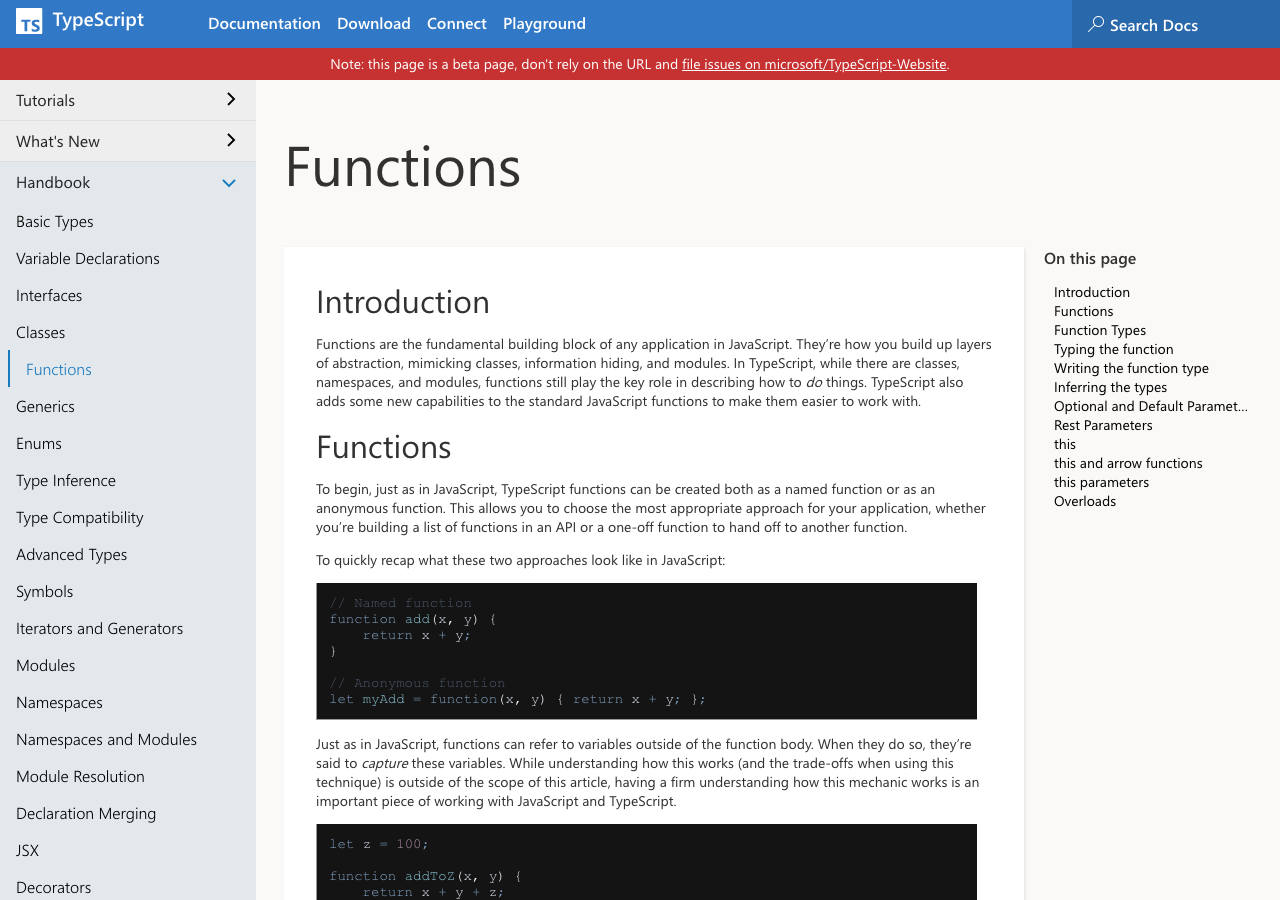Open Interfaces handbook page

(x=49, y=295)
